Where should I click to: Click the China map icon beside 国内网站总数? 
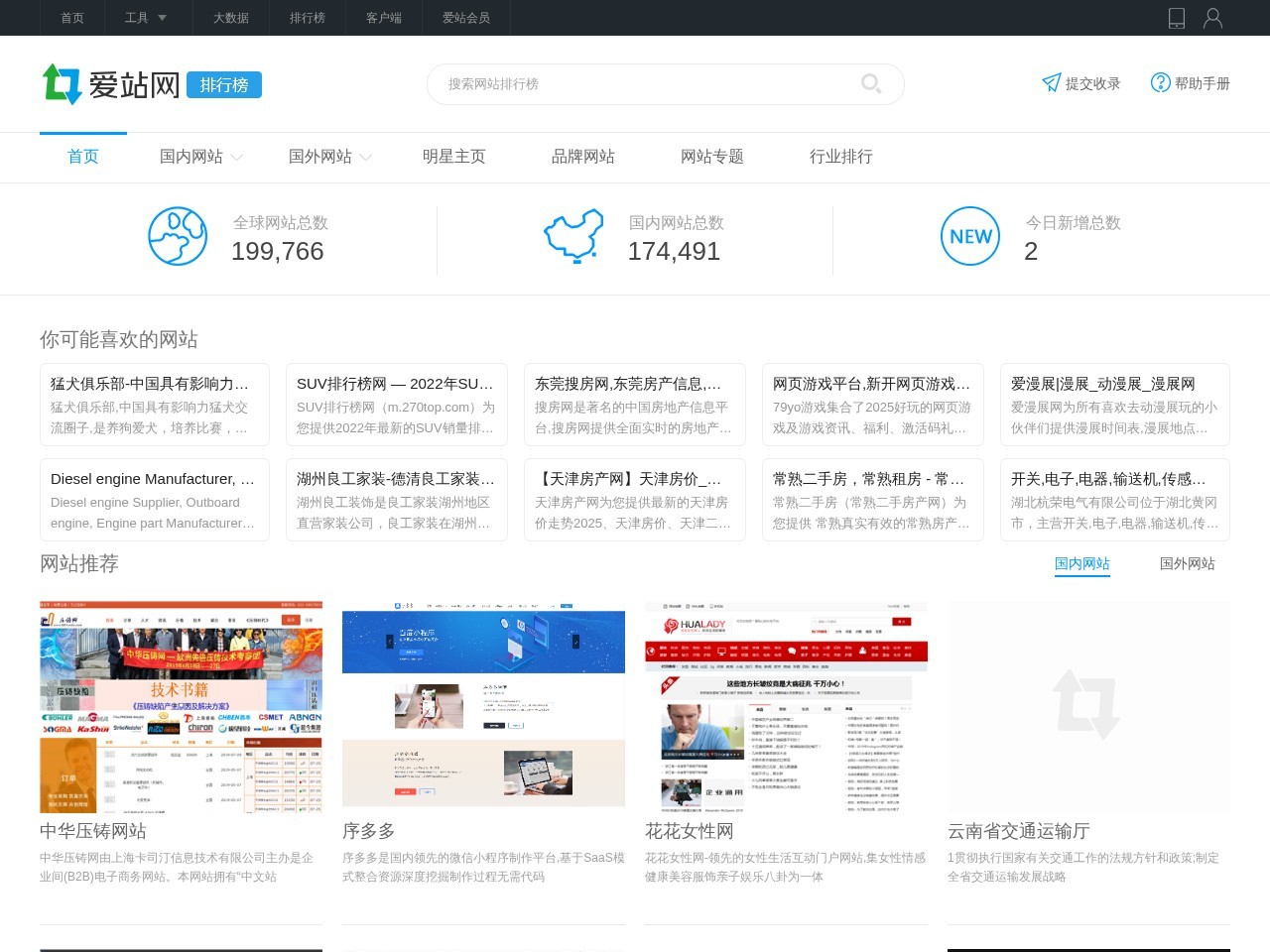(573, 237)
